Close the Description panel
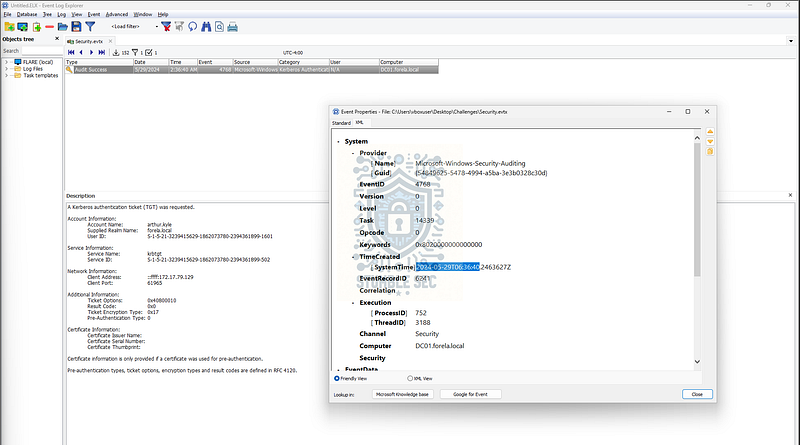 pos(790,195)
